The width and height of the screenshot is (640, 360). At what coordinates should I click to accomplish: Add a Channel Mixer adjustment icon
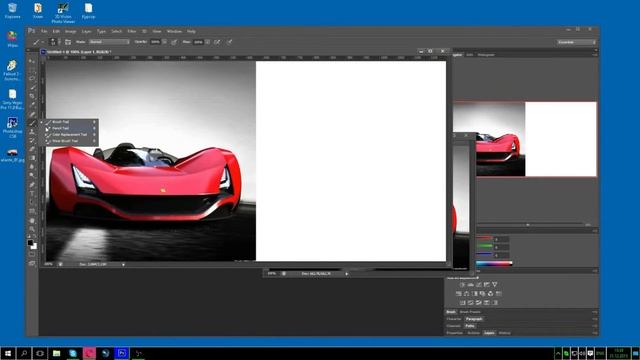[490, 293]
